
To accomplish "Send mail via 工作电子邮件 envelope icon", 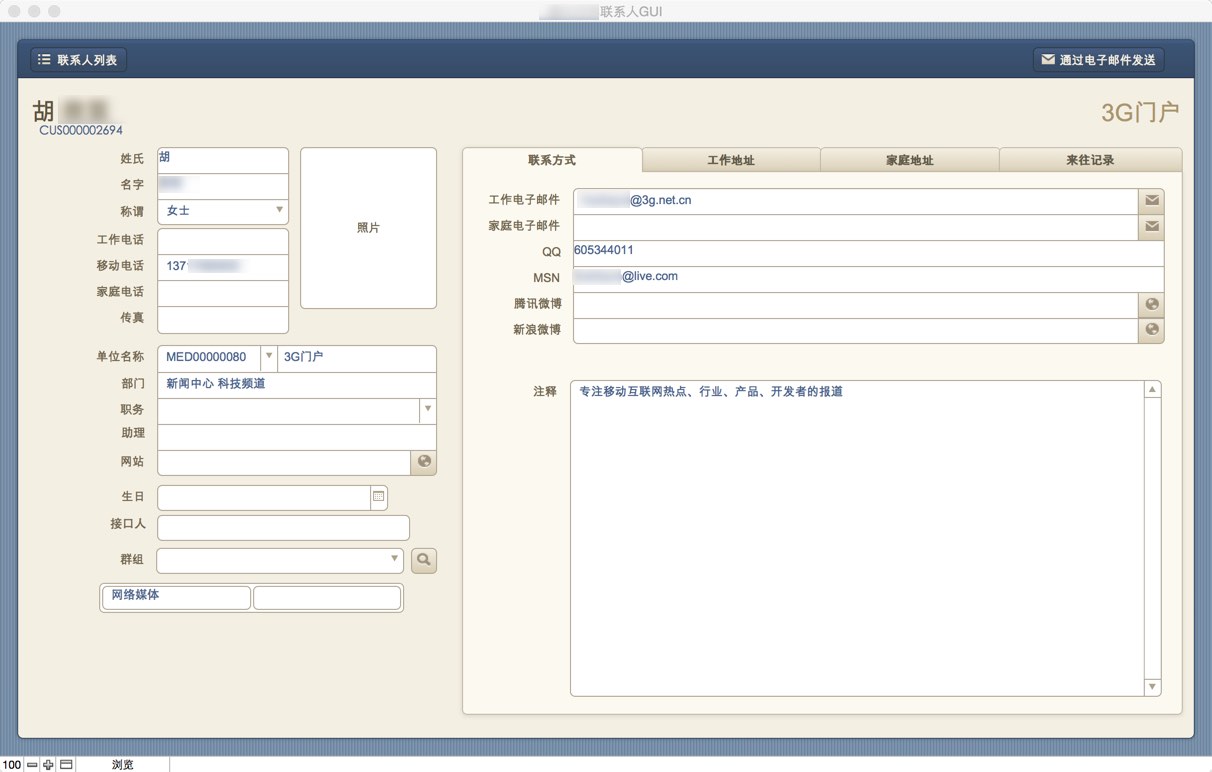I will click(x=1152, y=201).
